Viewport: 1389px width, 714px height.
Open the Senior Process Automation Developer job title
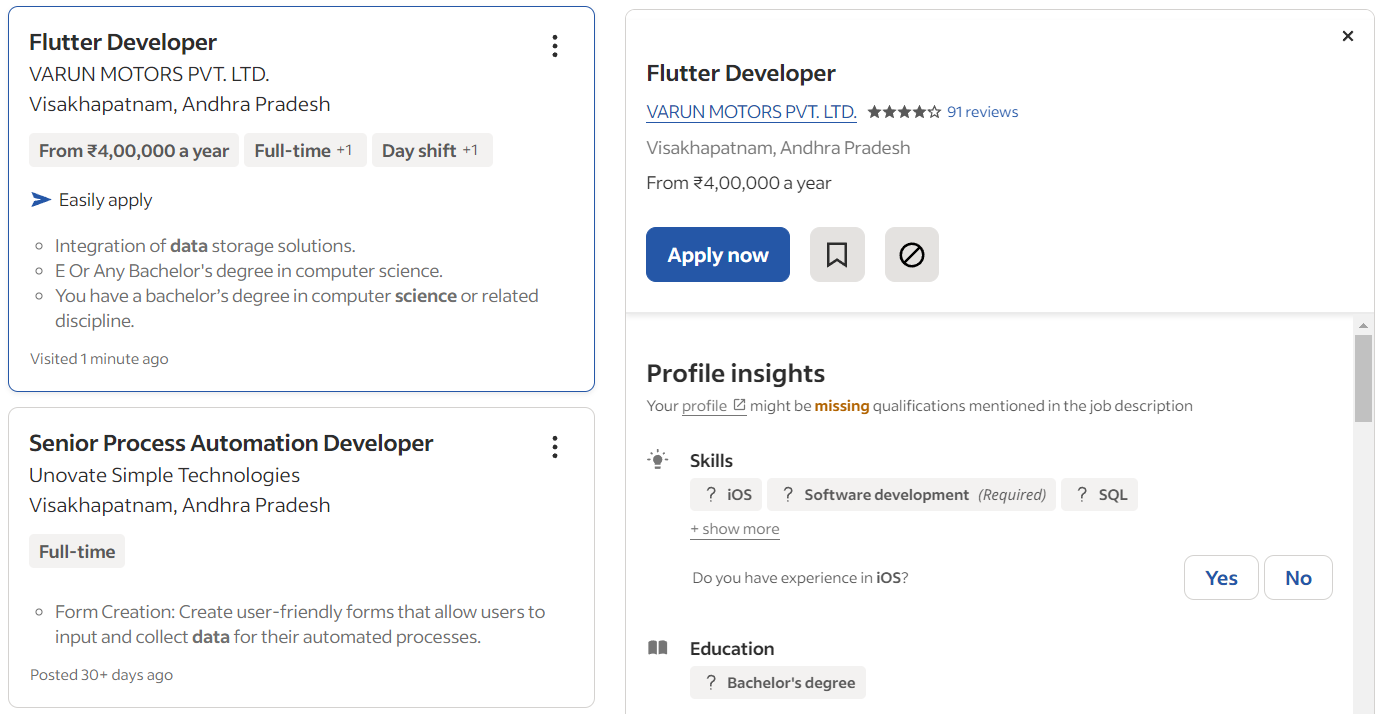[x=231, y=443]
